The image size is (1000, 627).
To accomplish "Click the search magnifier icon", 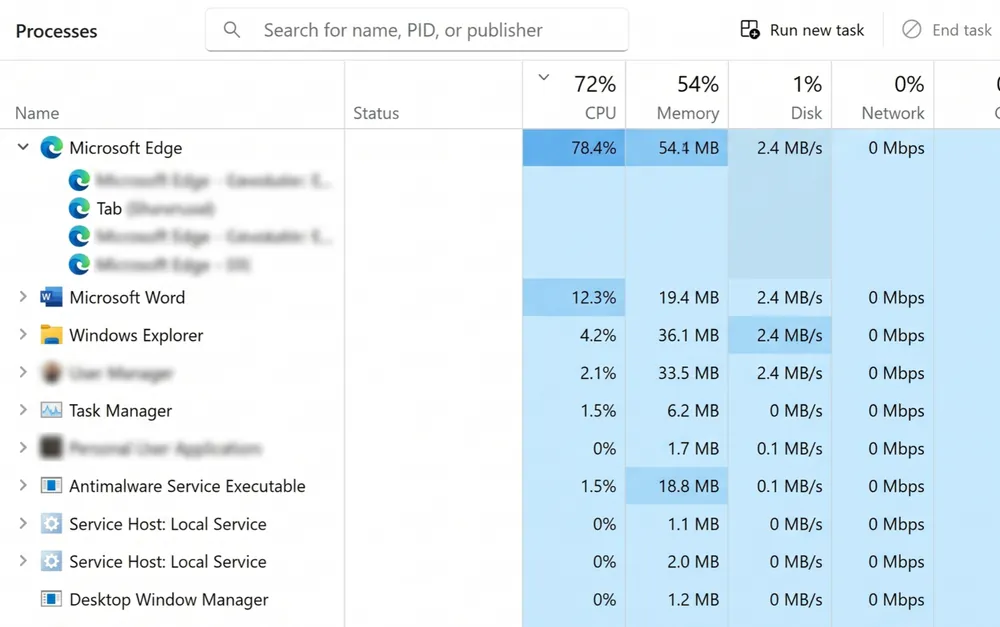I will pyautogui.click(x=232, y=29).
